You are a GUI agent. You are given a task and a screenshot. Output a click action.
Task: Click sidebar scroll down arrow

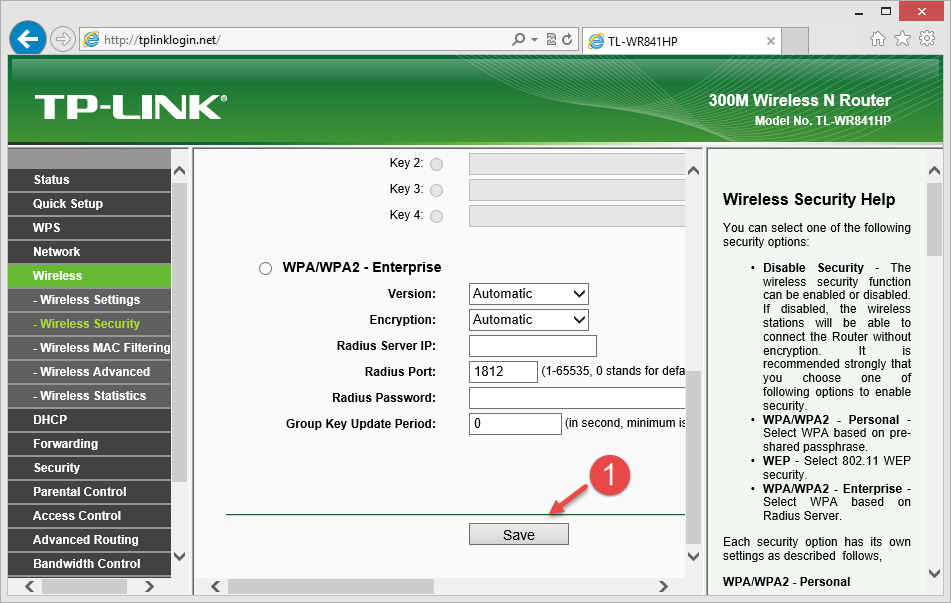click(x=180, y=556)
